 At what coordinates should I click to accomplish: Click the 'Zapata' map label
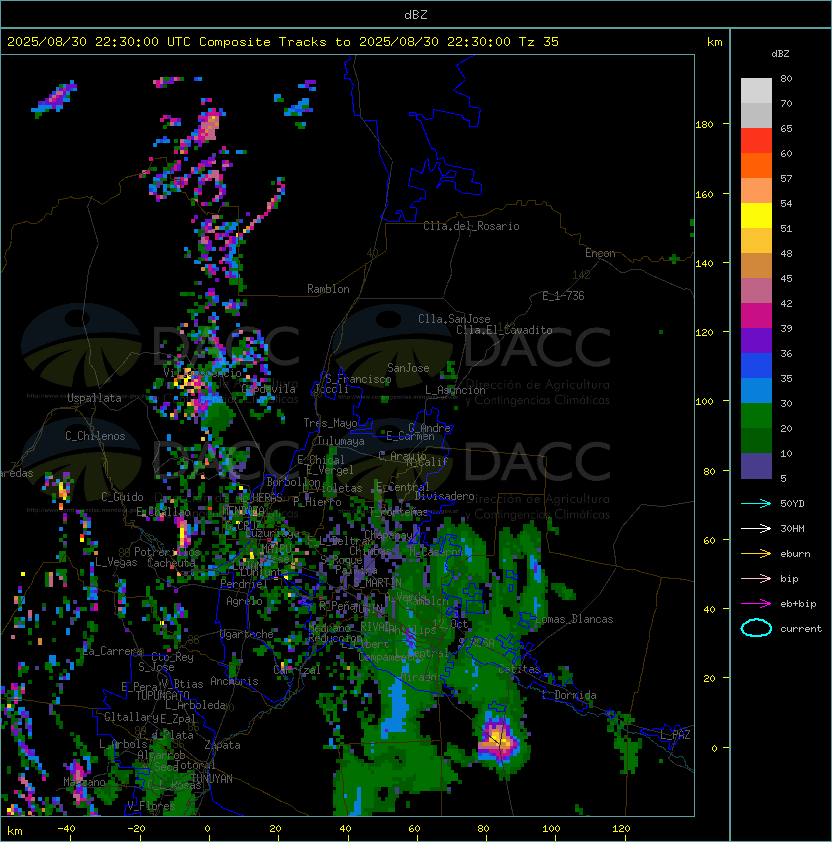click(222, 745)
